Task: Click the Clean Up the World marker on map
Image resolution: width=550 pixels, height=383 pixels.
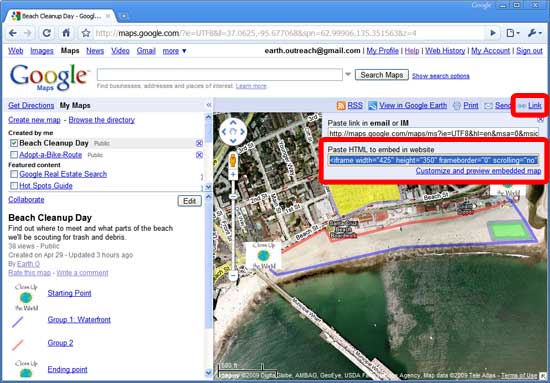Action: coord(263,255)
